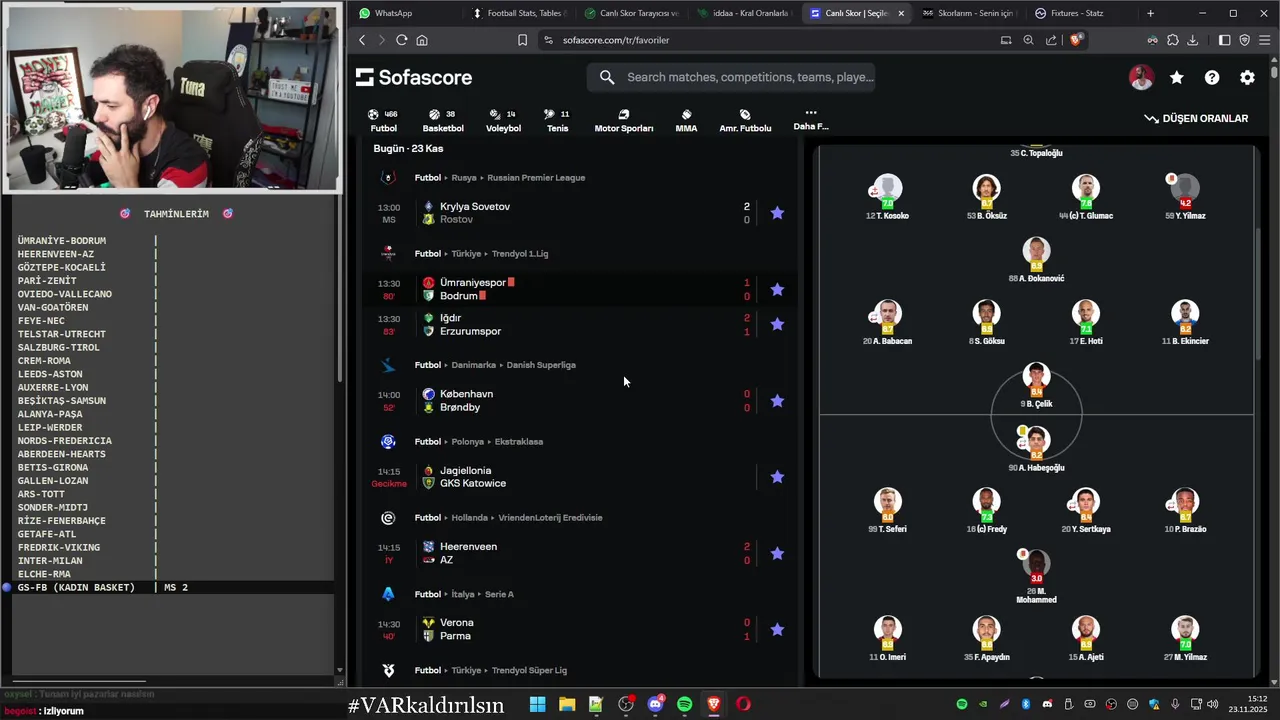This screenshot has width=1280, height=720.
Task: Open the Amr. Futbolu category
Action: pos(745,121)
